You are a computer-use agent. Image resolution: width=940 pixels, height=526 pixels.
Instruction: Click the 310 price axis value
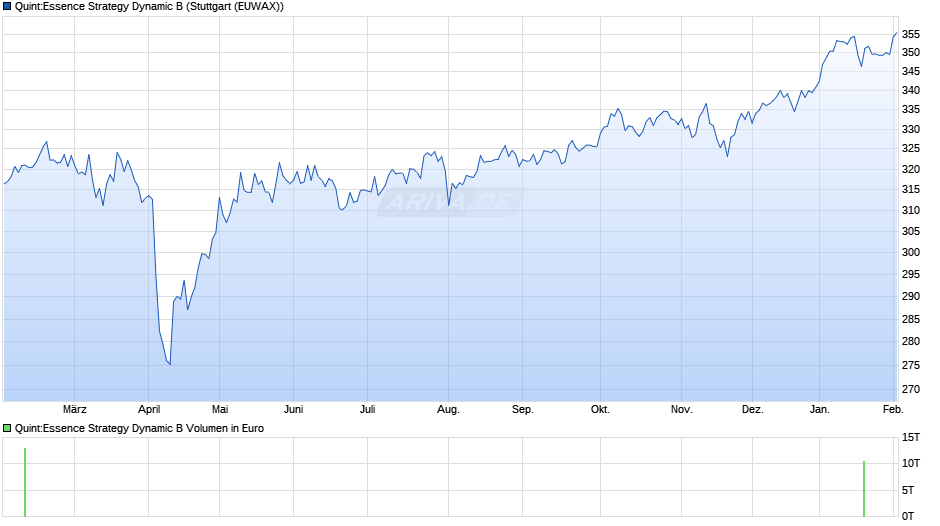911,210
